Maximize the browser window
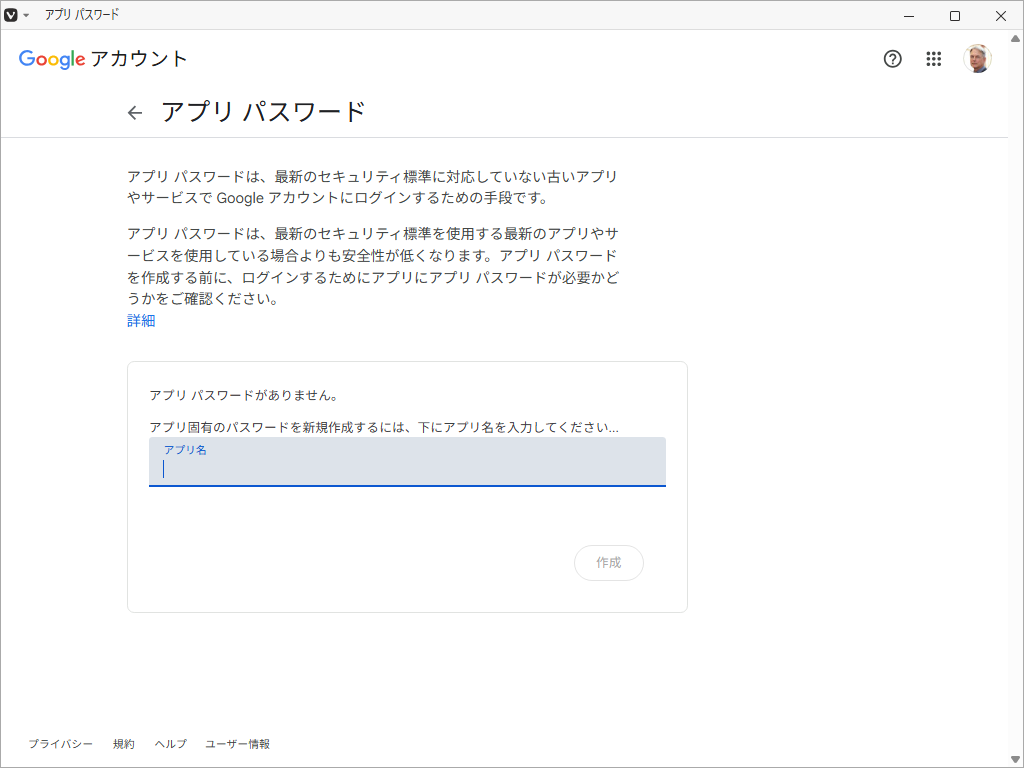The width and height of the screenshot is (1024, 768). (x=955, y=15)
